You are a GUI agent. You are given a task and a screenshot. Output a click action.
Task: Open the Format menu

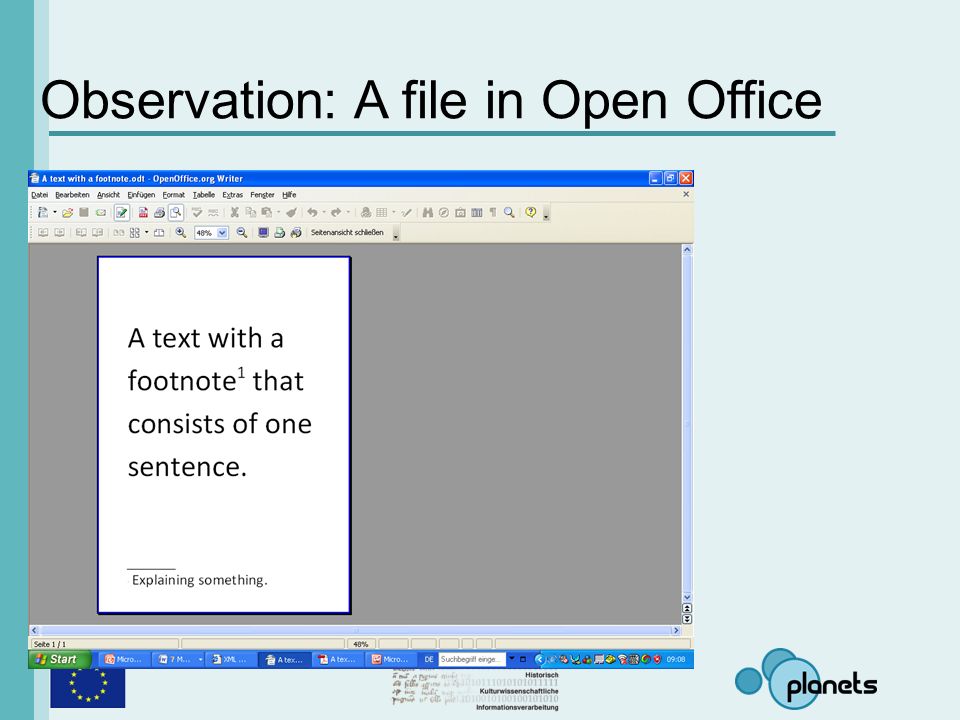[174, 195]
